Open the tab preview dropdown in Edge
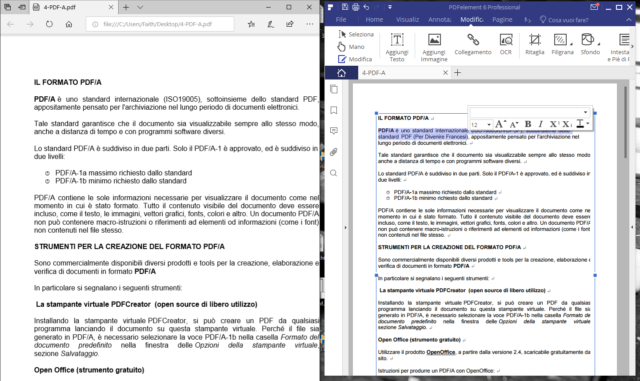The width and height of the screenshot is (640, 381). (x=140, y=7)
